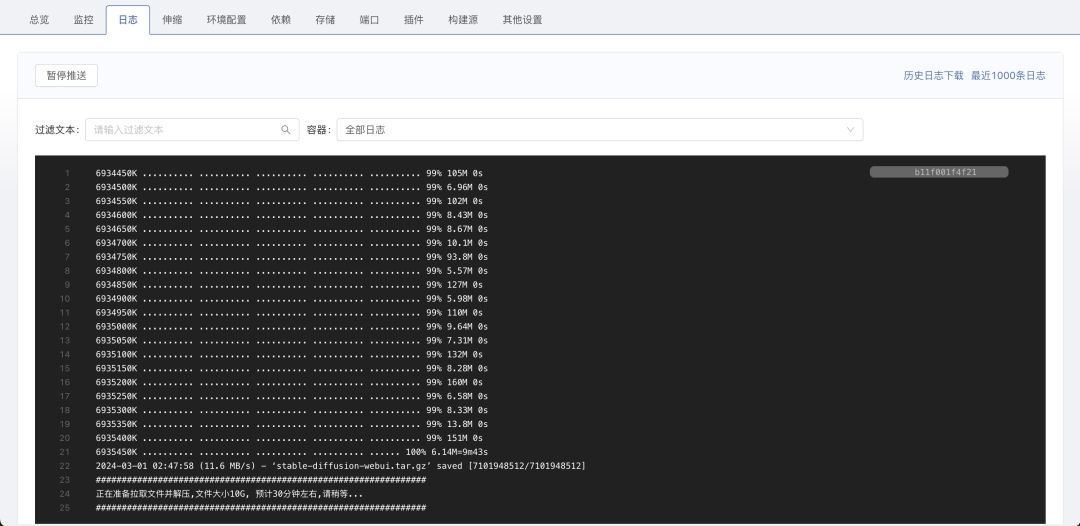Click the search magnifier icon in filter box
Image resolution: width=1080 pixels, height=526 pixels.
click(x=285, y=130)
